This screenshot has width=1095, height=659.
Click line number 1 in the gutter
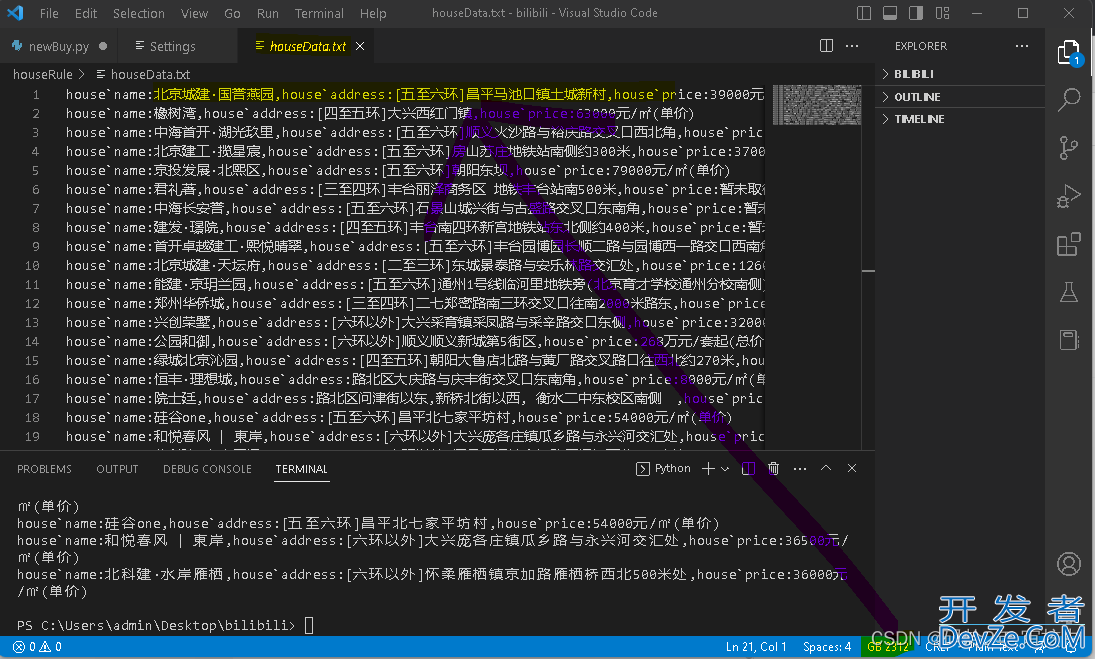[36, 94]
